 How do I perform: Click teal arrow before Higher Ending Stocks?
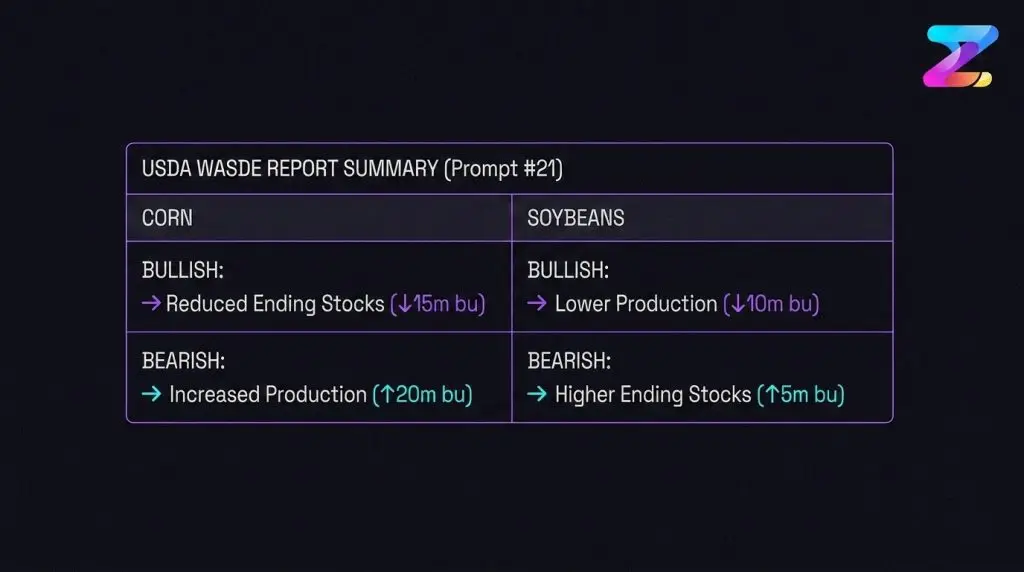tap(537, 394)
